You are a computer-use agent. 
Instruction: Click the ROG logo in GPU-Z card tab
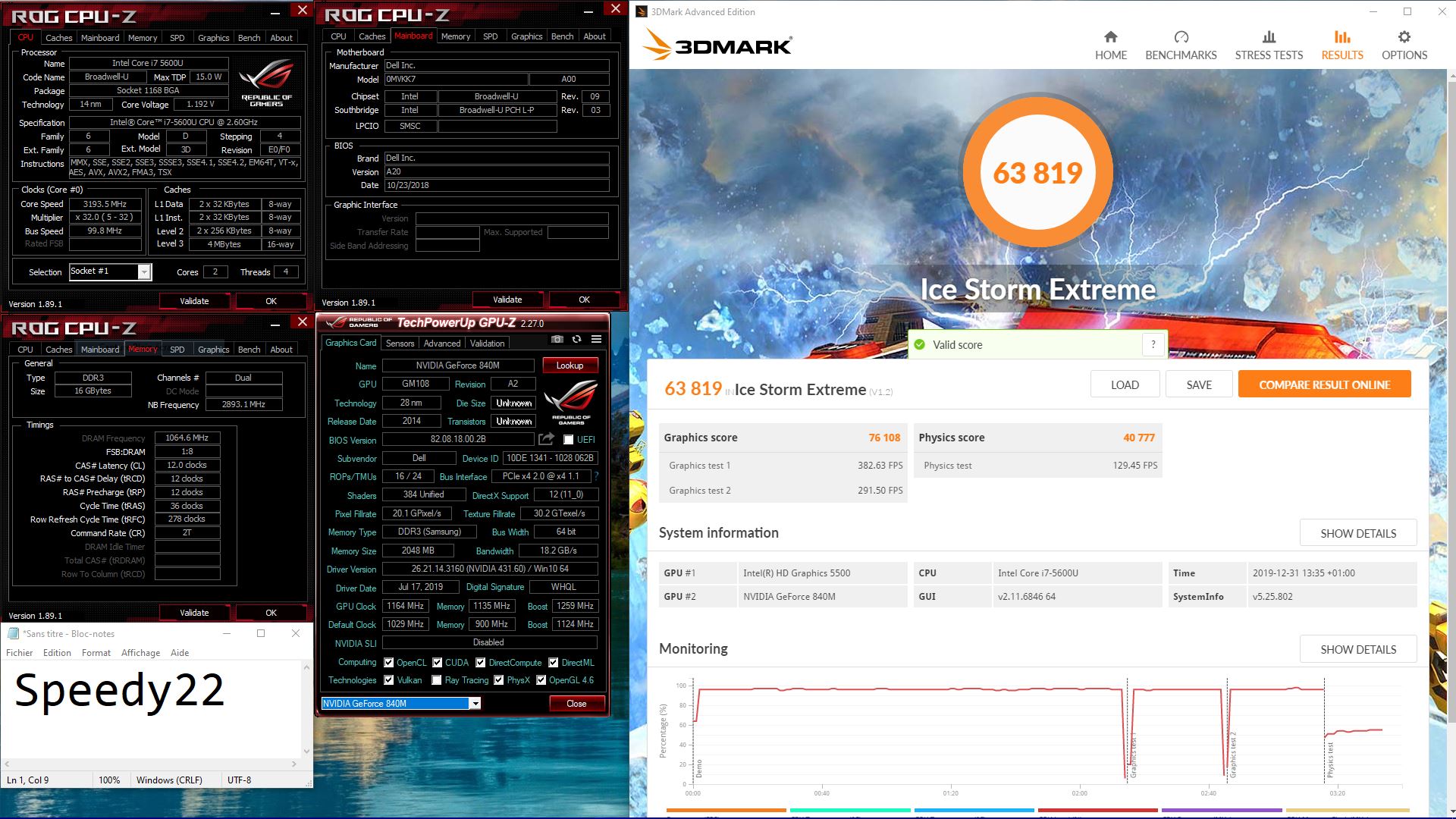point(571,402)
